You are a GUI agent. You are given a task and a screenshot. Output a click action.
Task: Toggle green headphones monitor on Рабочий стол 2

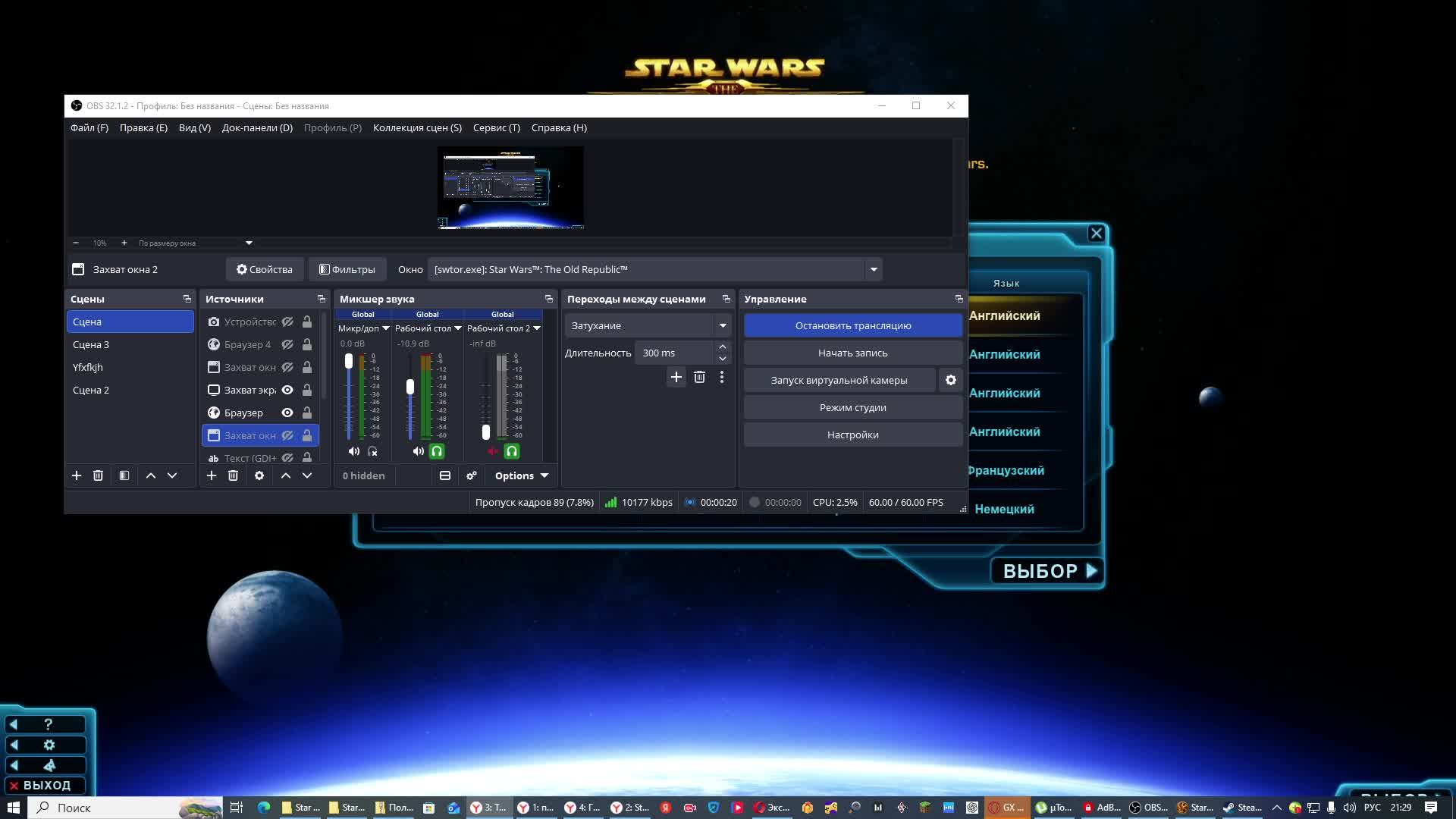pos(512,451)
